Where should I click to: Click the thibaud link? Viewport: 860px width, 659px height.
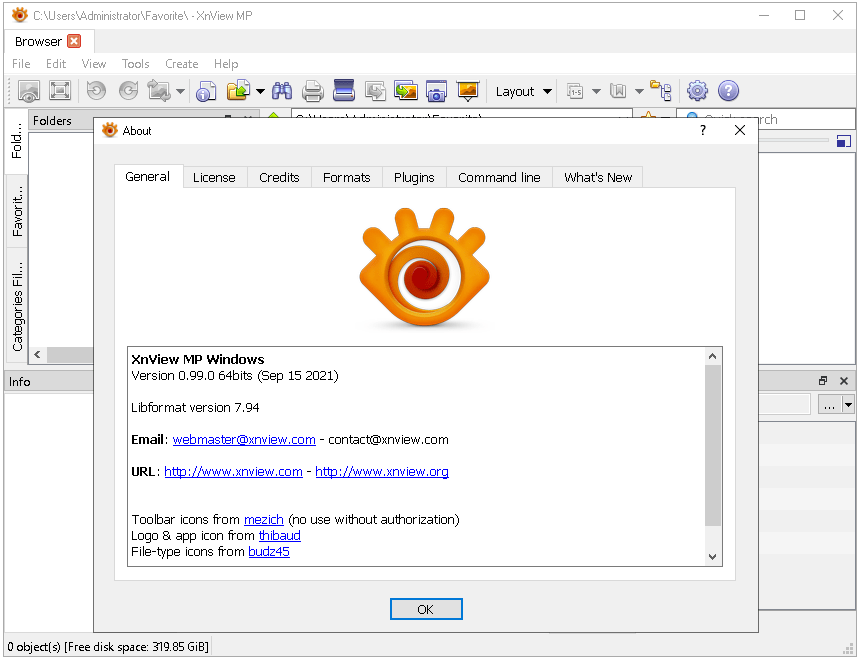pyautogui.click(x=280, y=535)
